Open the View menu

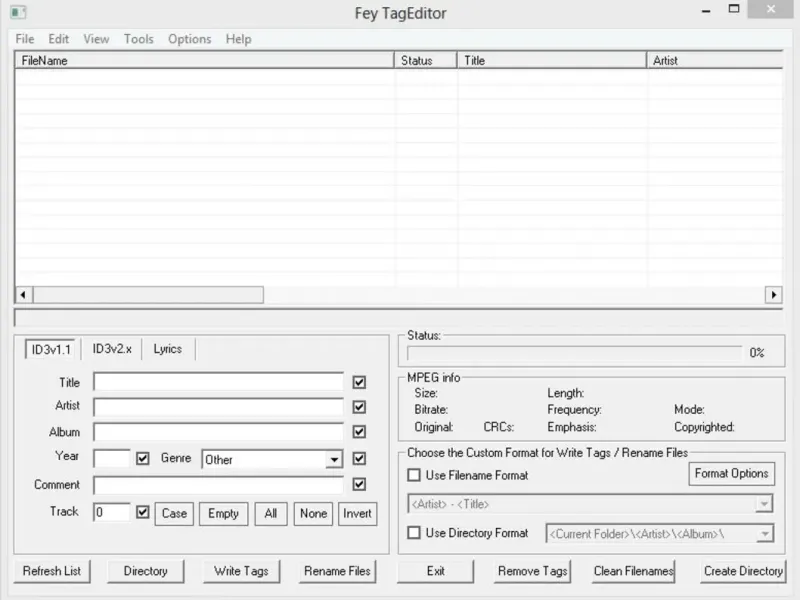coord(96,39)
